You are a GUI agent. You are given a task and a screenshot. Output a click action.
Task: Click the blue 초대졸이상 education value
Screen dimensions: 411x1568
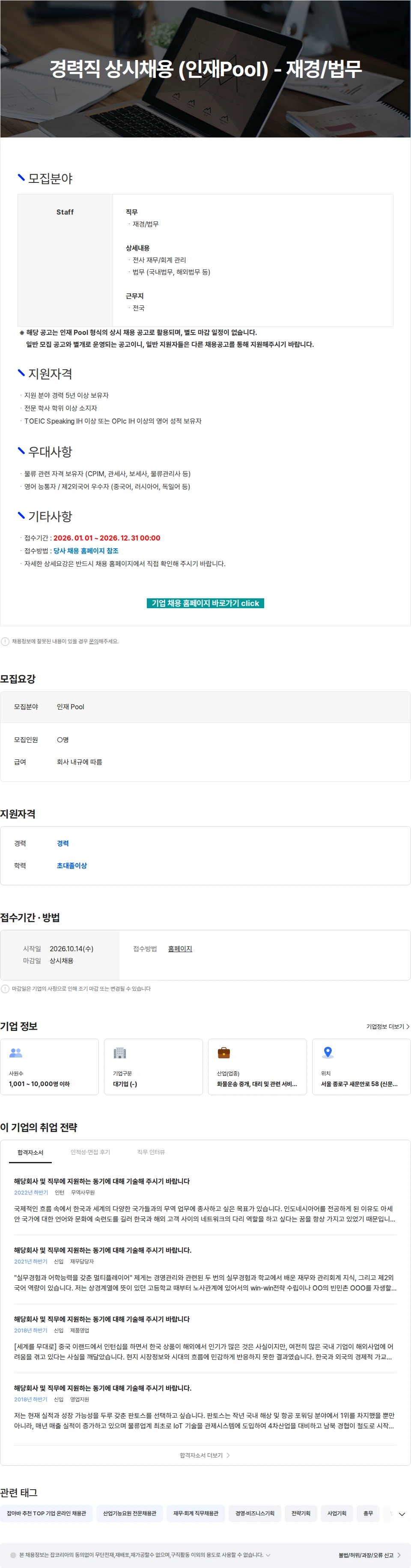coord(72,866)
